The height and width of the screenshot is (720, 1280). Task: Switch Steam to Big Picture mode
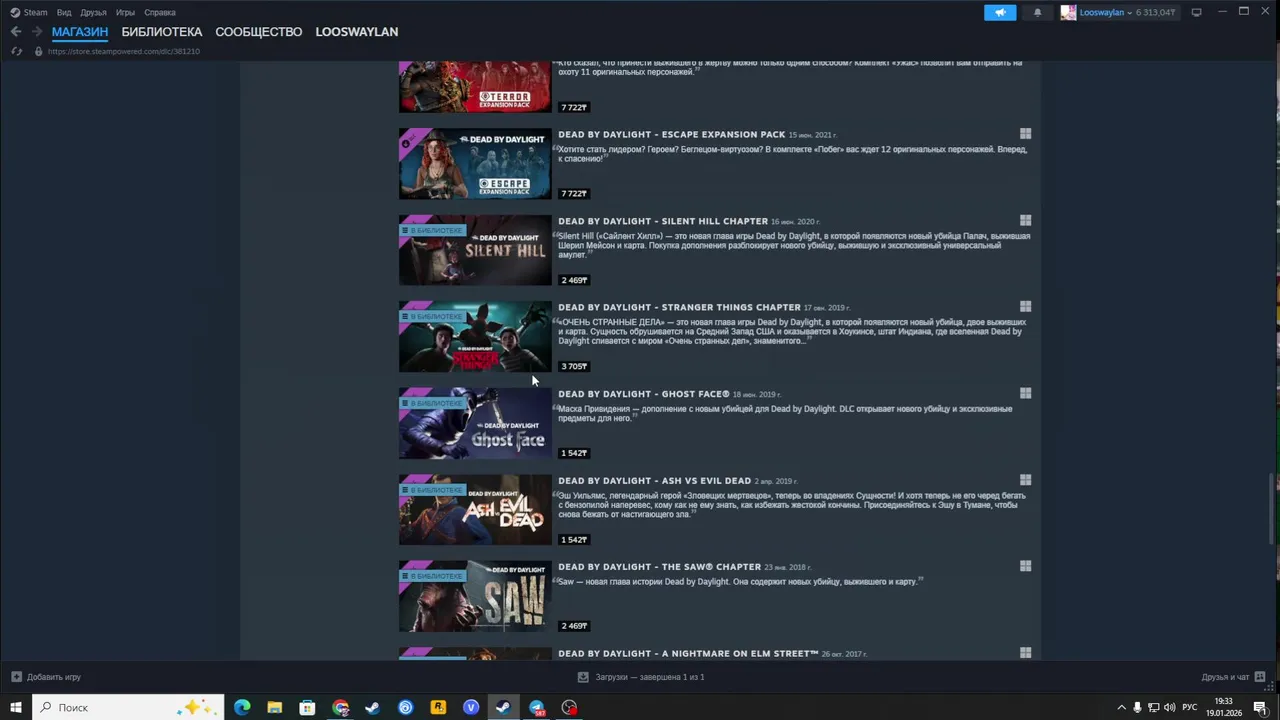pyautogui.click(x=1196, y=12)
